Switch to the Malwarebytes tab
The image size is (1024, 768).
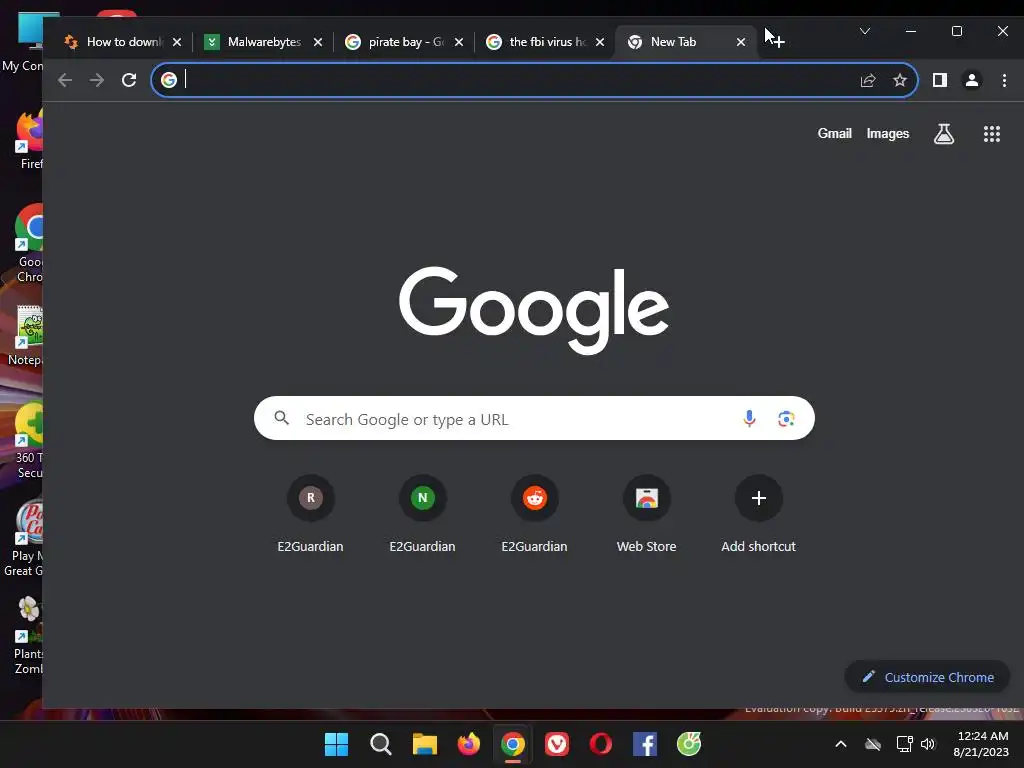point(264,42)
